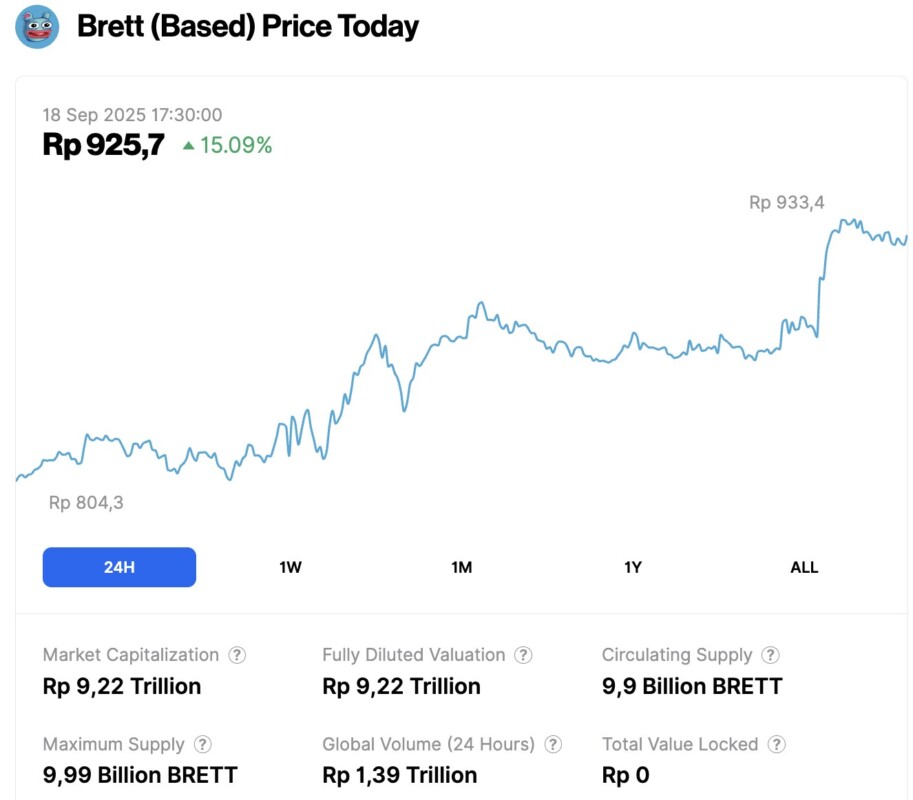Click the green price-up triangle indicator
Image resolution: width=913 pixels, height=800 pixels.
pyautogui.click(x=188, y=146)
